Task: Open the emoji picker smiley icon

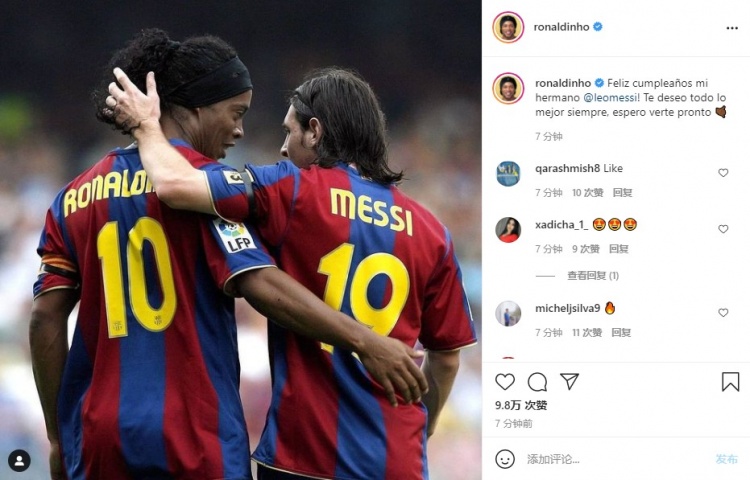Action: tap(505, 459)
